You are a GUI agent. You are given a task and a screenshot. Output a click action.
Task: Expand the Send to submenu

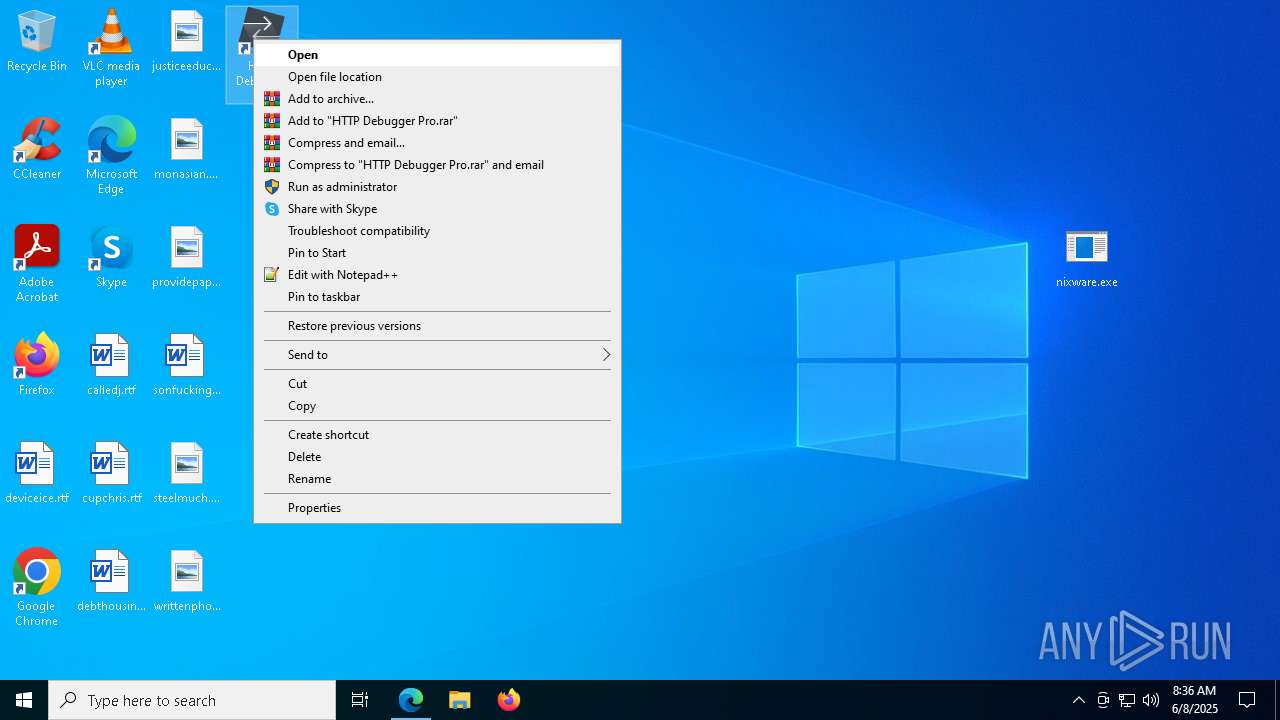(437, 355)
